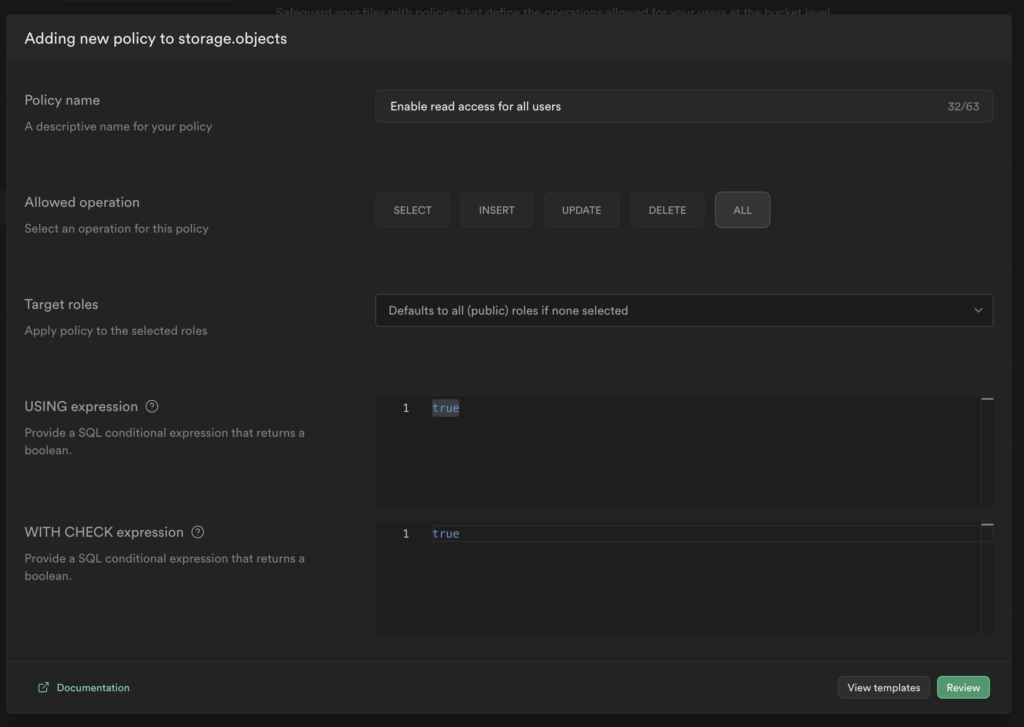The image size is (1024, 727).
Task: Toggle the ALL operation option
Action: coord(742,210)
